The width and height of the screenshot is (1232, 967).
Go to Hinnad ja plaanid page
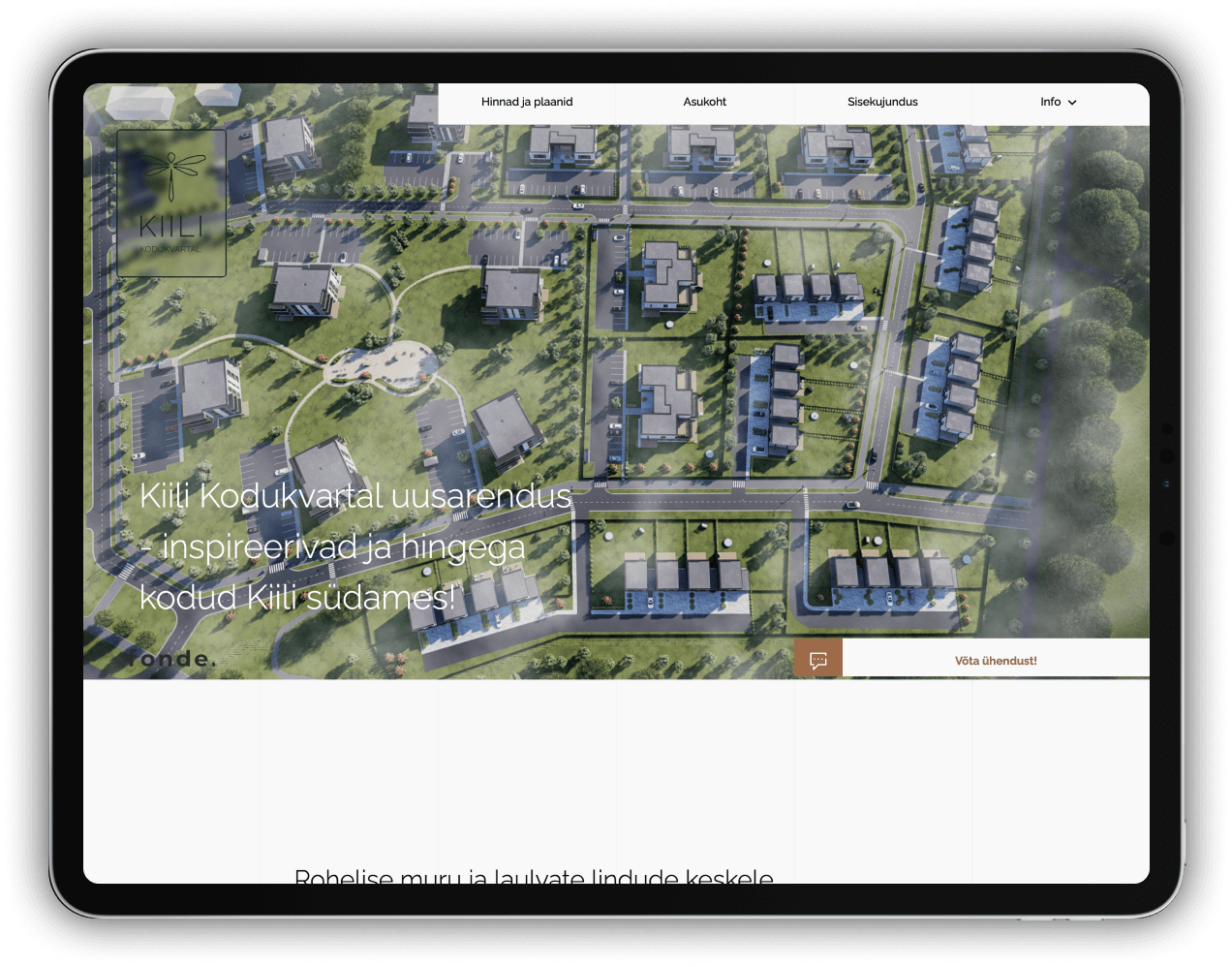pyautogui.click(x=527, y=102)
